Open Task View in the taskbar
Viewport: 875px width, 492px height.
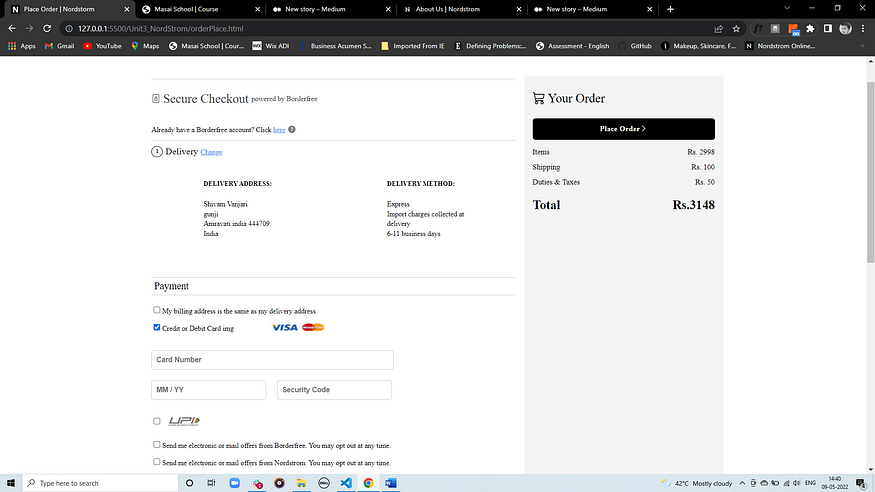[x=211, y=483]
